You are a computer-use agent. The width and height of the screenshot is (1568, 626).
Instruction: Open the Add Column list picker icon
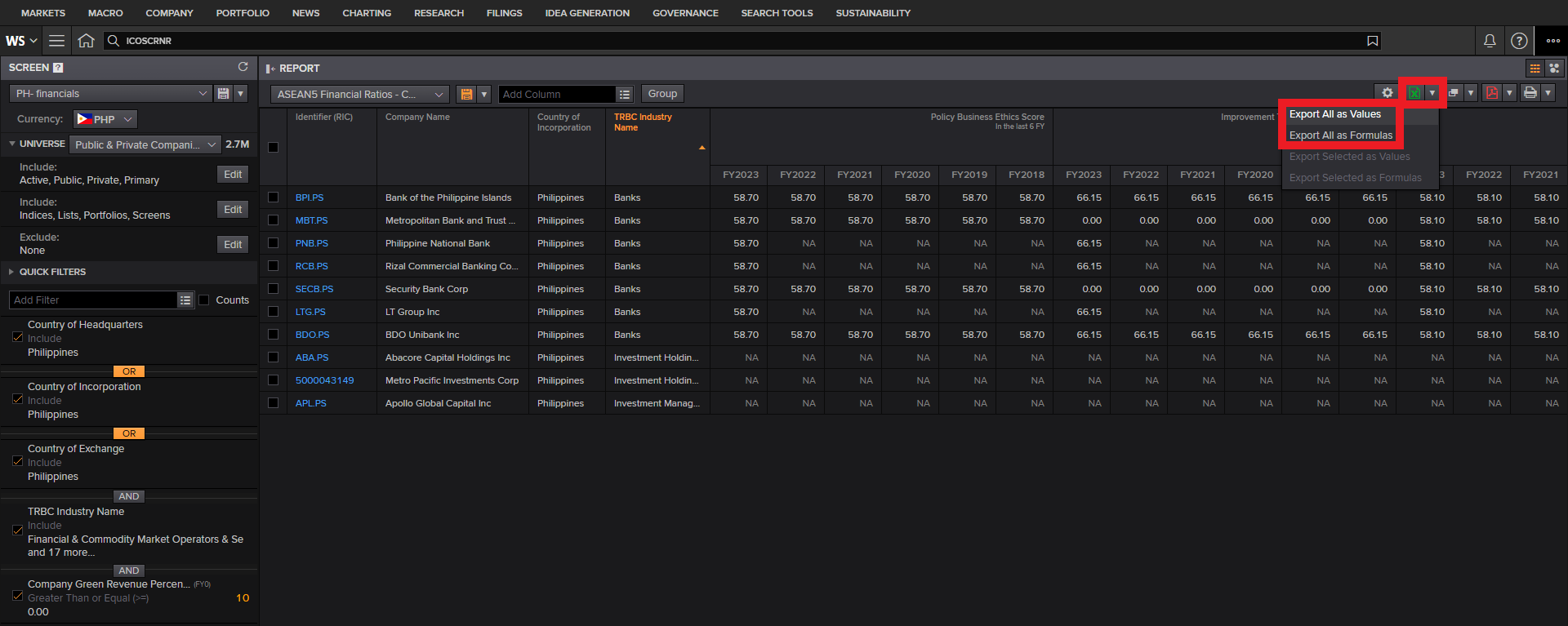(x=624, y=95)
